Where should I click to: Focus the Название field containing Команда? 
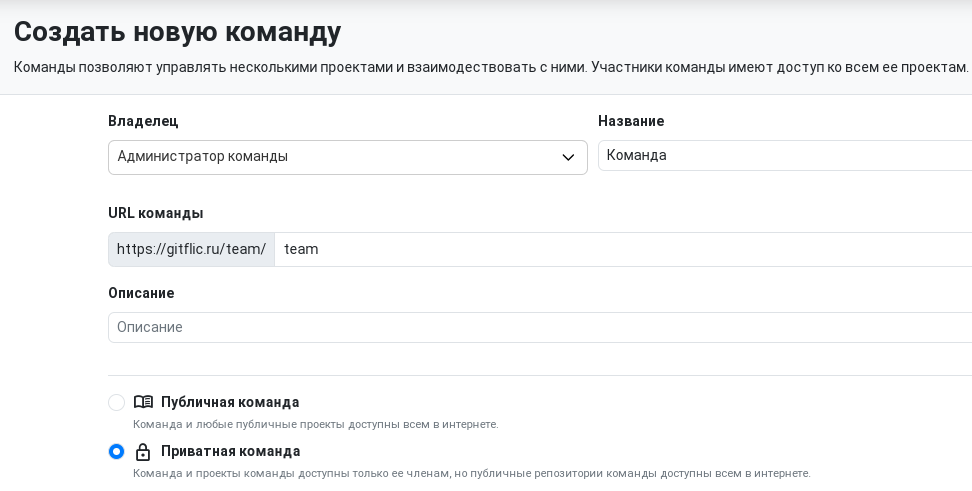[785, 156]
